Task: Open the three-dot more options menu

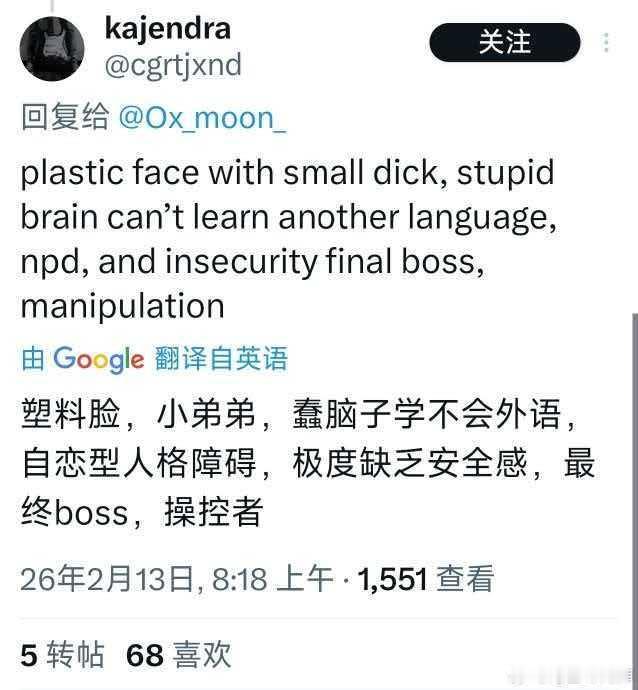Action: (x=606, y=43)
